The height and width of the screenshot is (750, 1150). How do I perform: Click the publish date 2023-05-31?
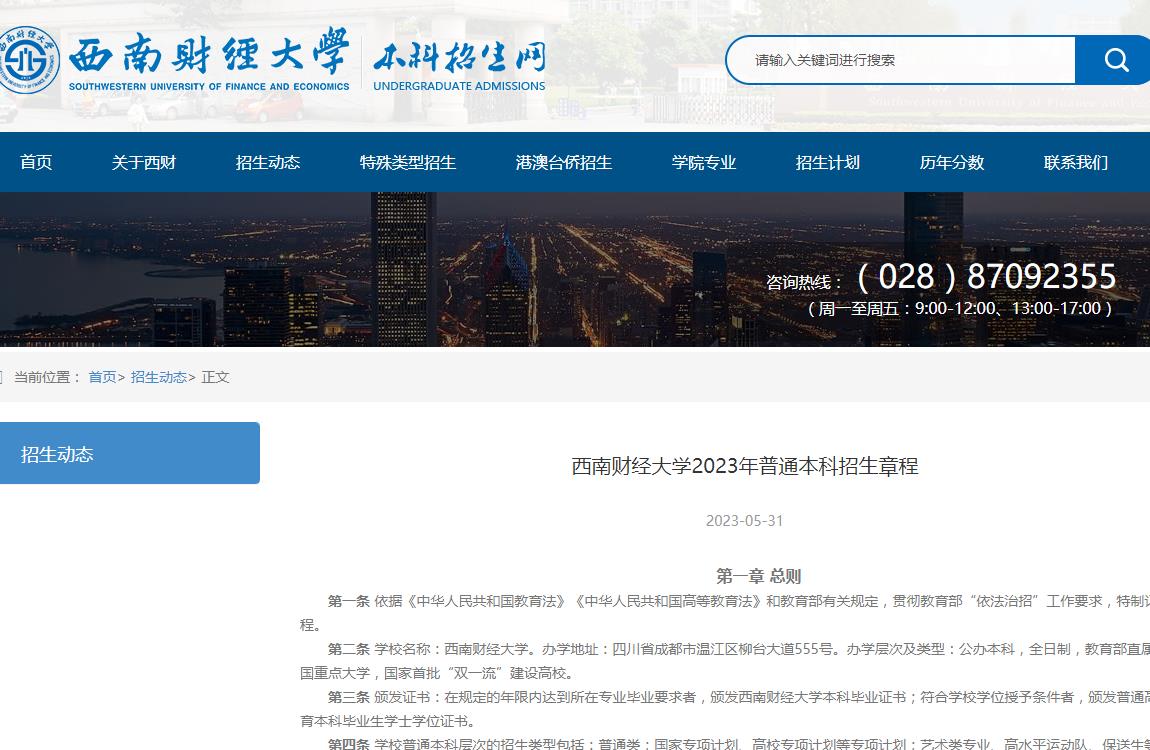point(744,521)
